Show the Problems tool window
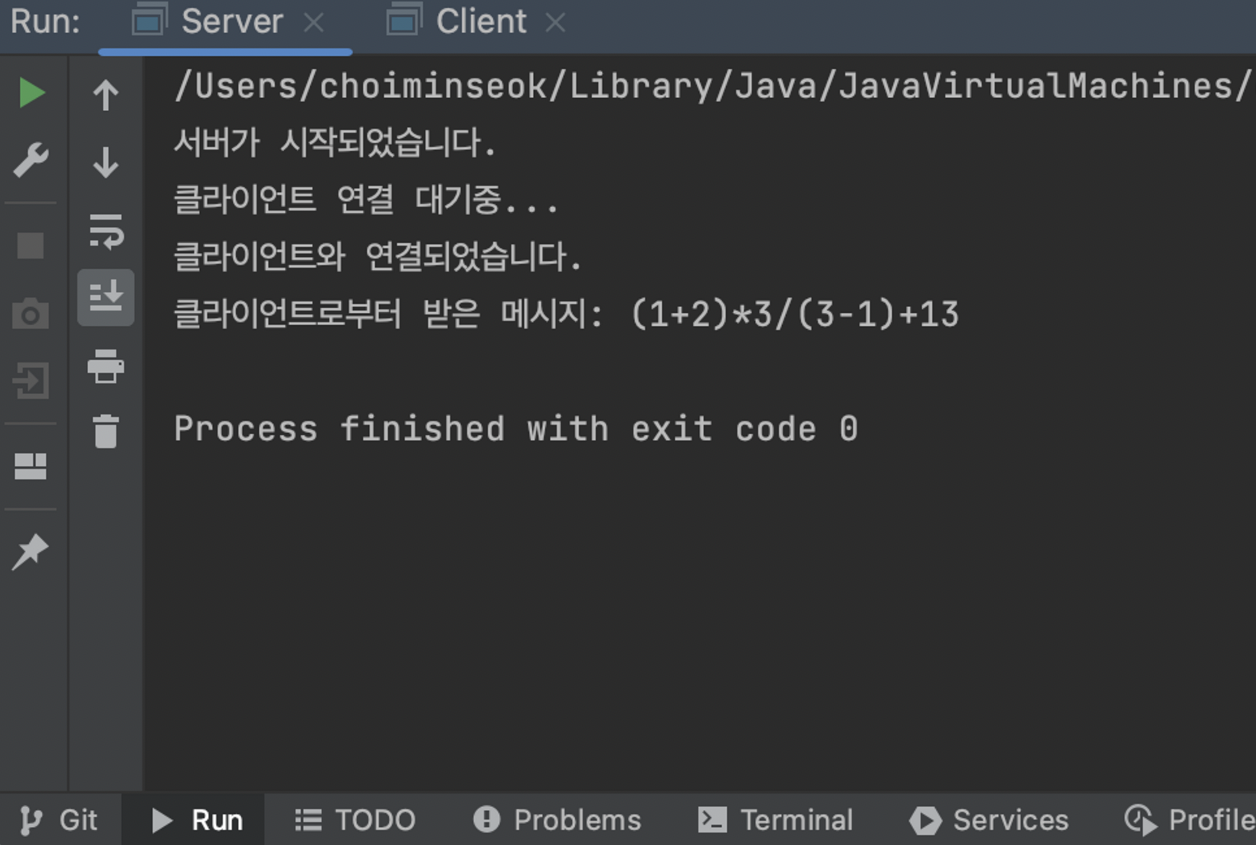This screenshot has height=846, width=1256. pyautogui.click(x=557, y=820)
